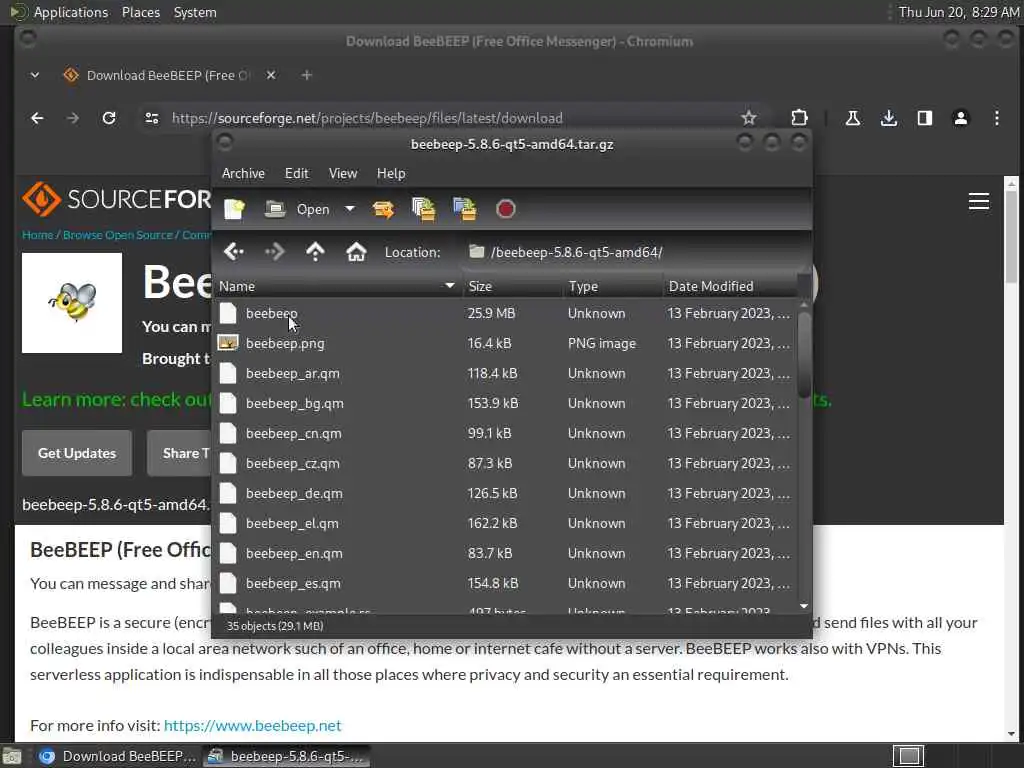This screenshot has height=768, width=1024.
Task: Open the View menu in archive manager
Action: pos(343,173)
